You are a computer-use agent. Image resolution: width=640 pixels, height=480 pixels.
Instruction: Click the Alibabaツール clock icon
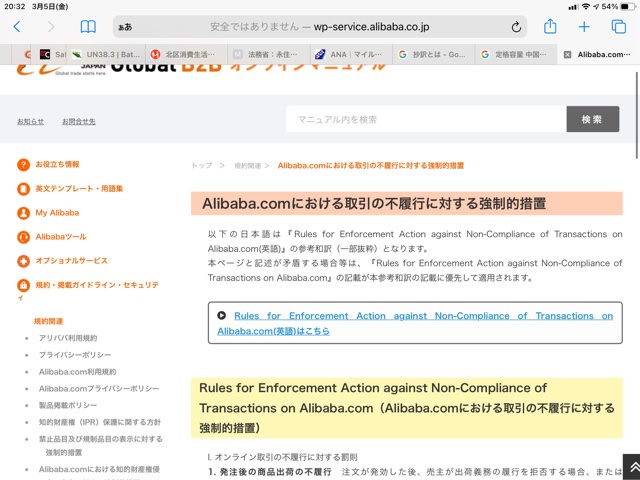pos(23,237)
